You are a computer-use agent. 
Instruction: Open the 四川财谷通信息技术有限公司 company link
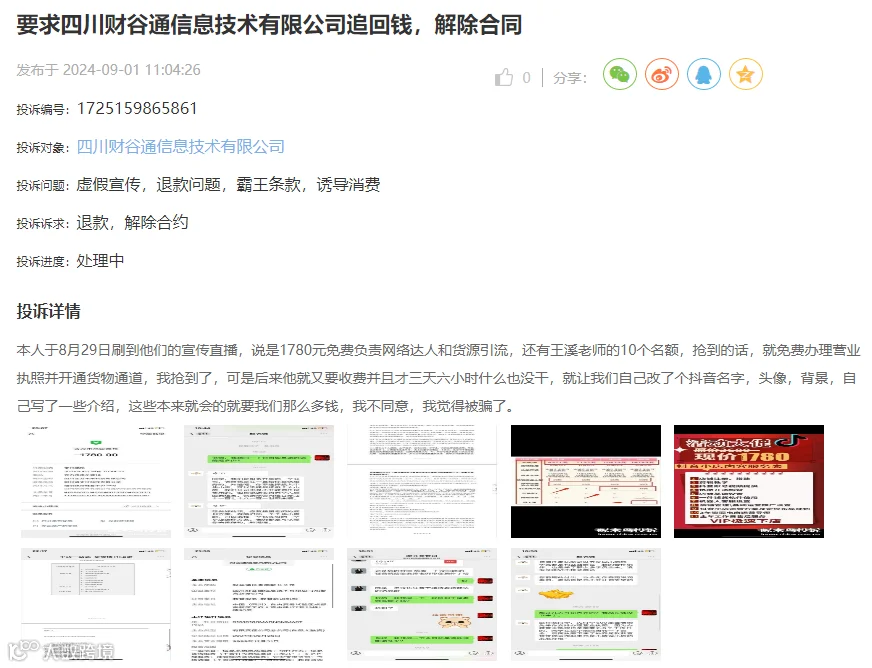pos(180,147)
